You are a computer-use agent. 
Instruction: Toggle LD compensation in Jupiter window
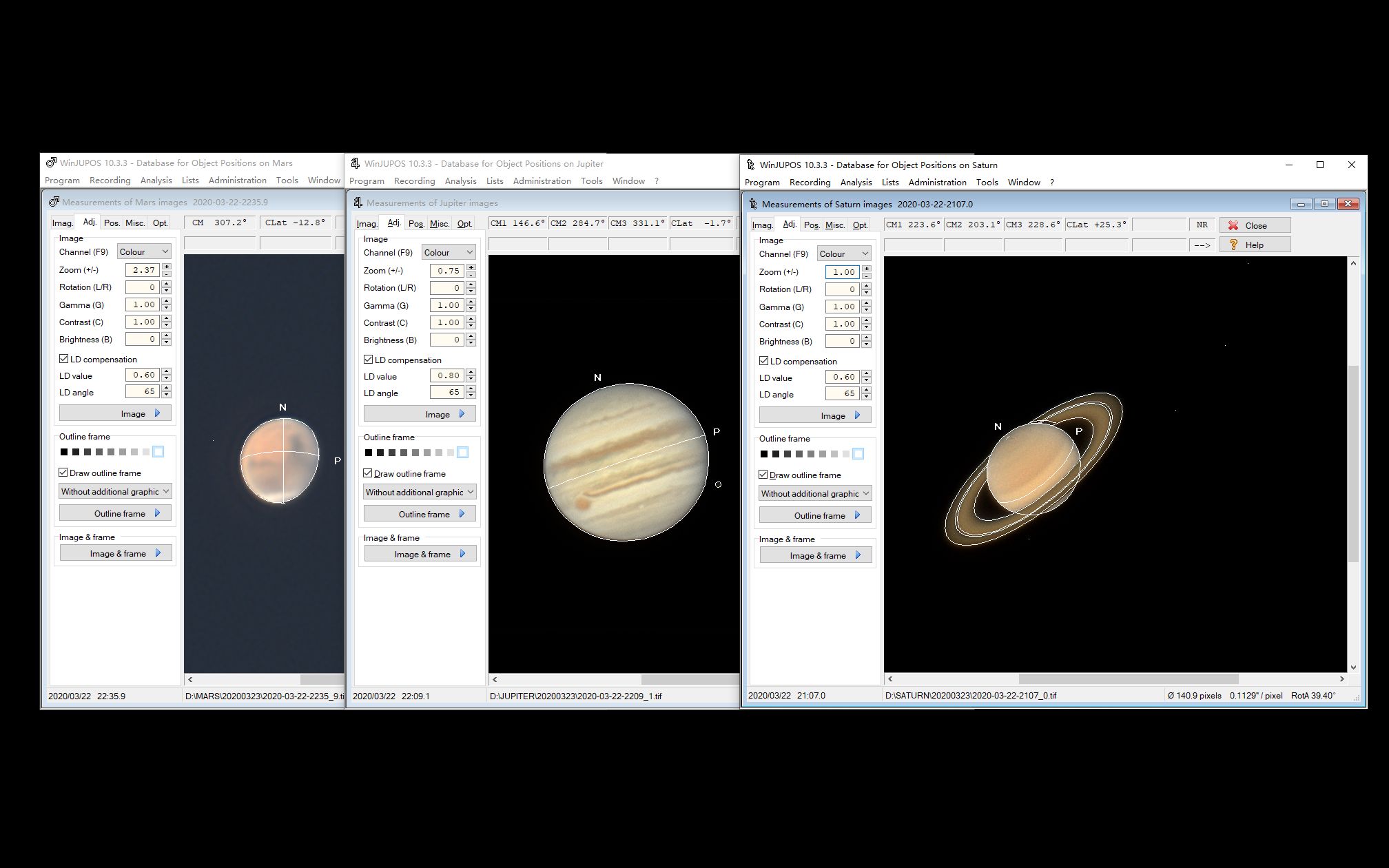[368, 360]
